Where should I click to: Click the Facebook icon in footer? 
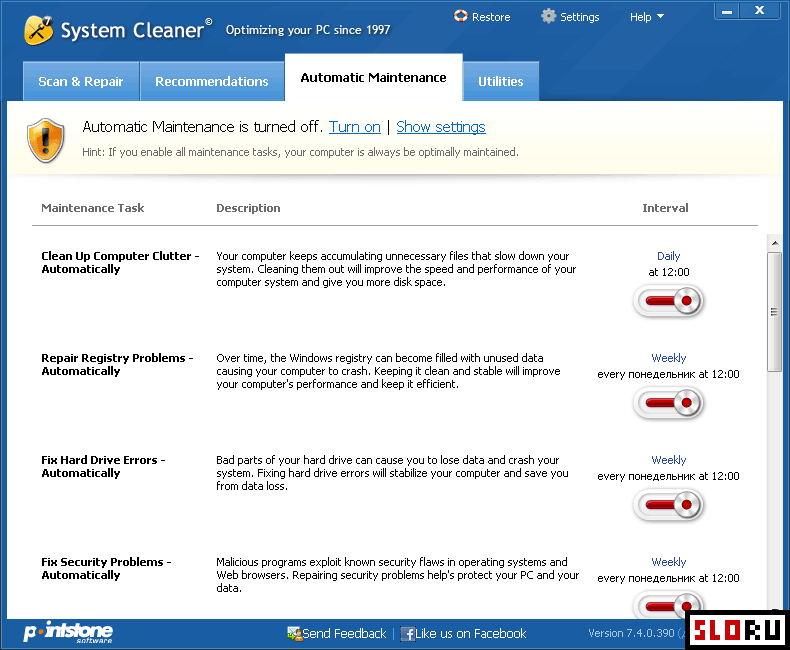(408, 633)
